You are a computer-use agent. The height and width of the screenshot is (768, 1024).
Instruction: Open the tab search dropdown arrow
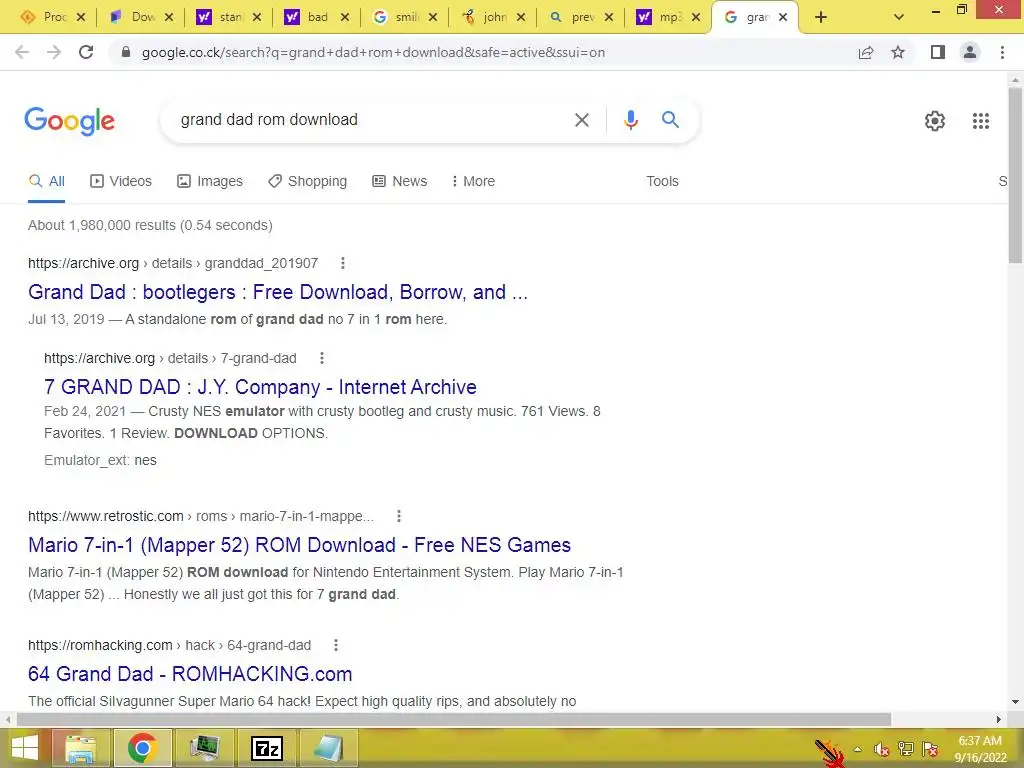point(899,18)
